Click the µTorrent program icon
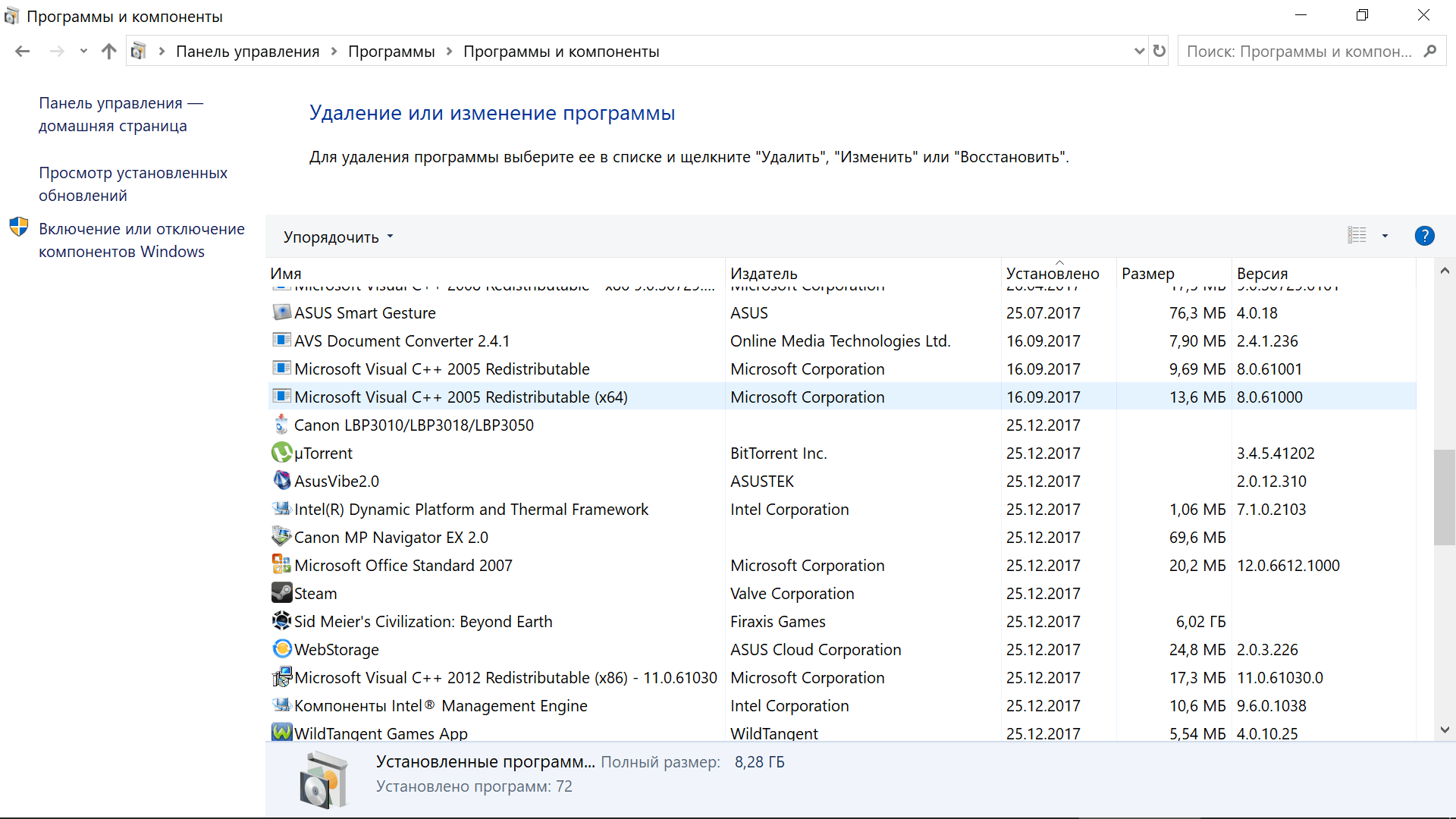 281,453
